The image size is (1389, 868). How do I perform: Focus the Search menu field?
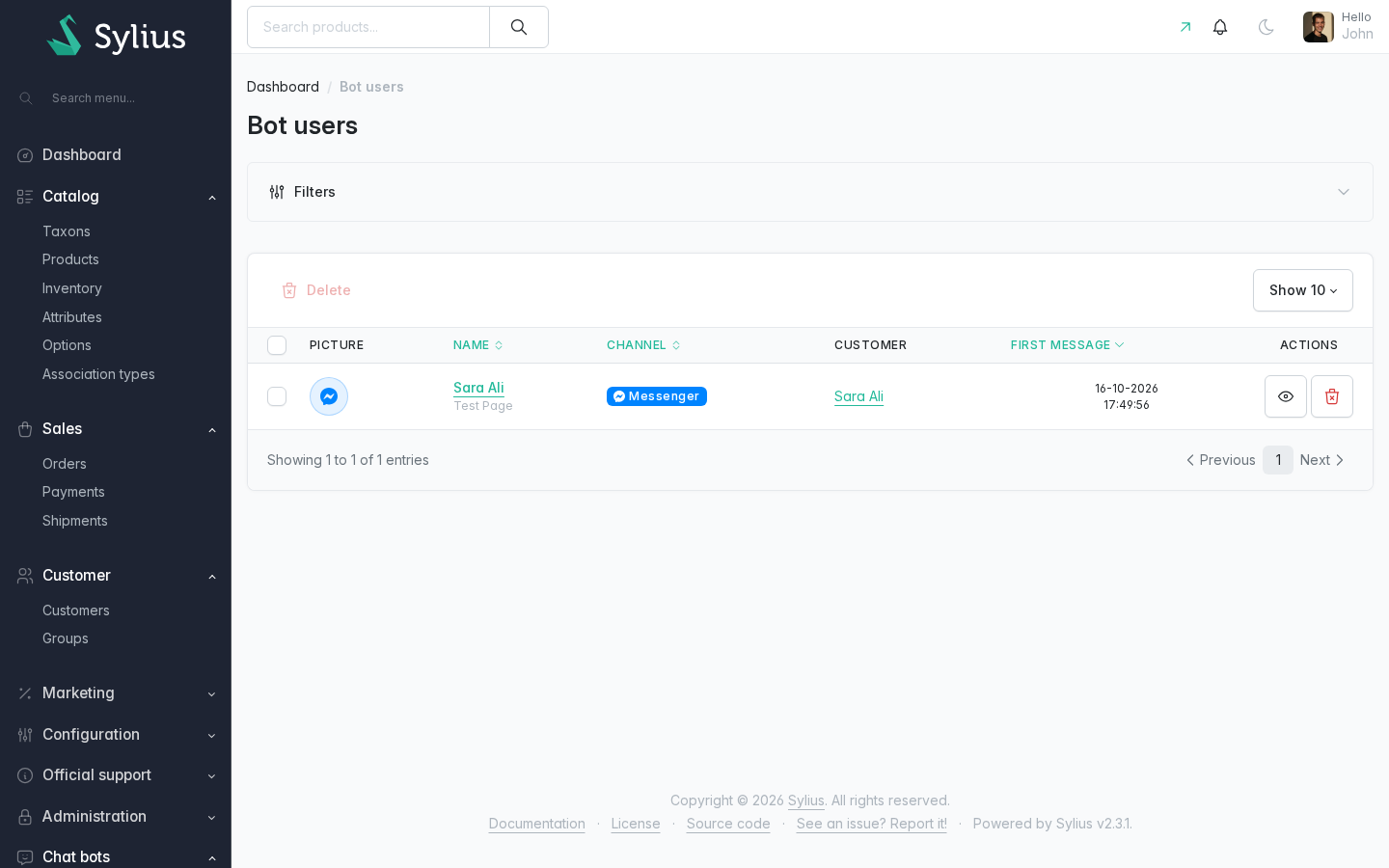pos(116,98)
